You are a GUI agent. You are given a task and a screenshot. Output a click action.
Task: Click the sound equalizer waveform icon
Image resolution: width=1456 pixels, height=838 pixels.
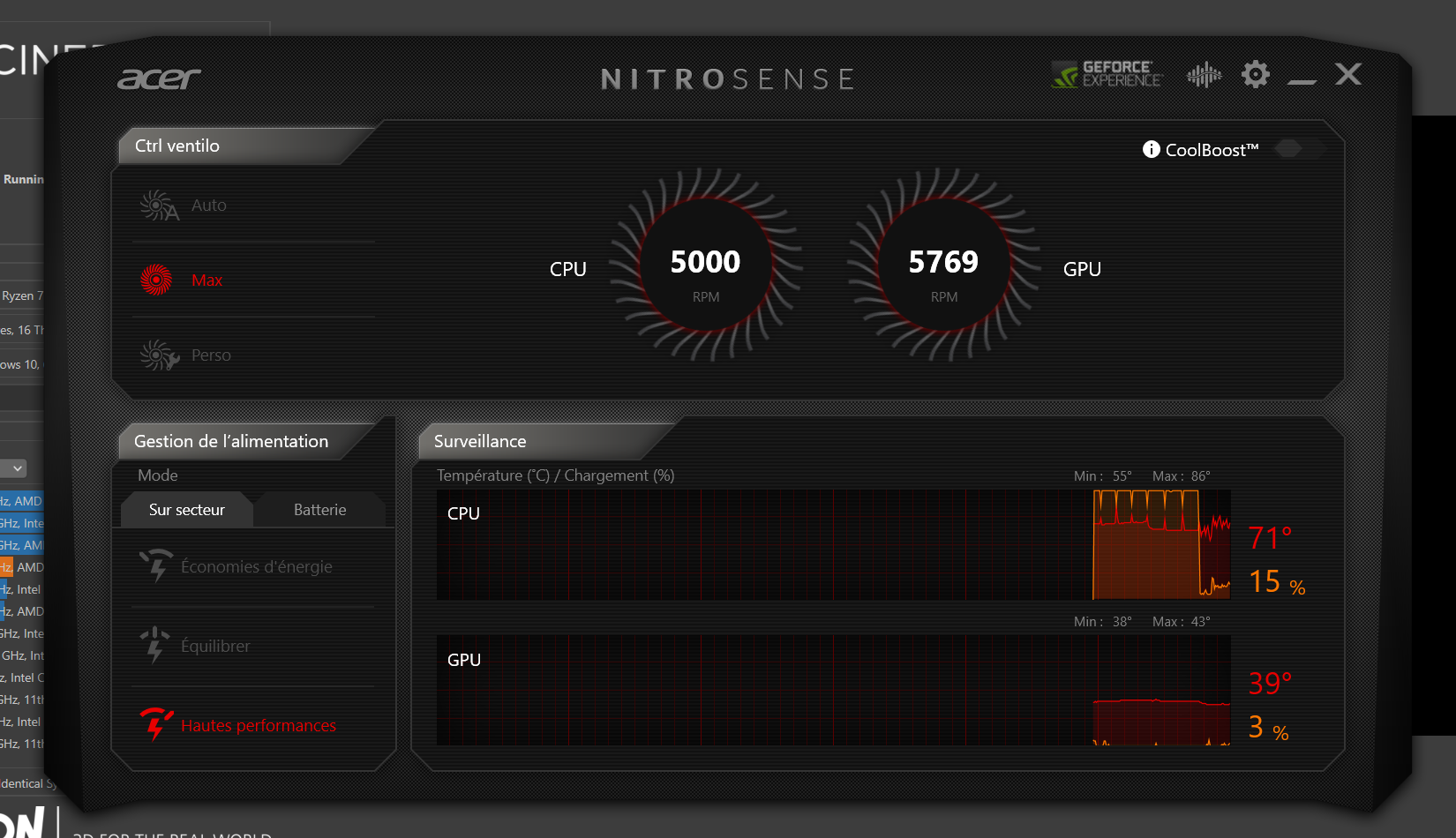[1204, 75]
